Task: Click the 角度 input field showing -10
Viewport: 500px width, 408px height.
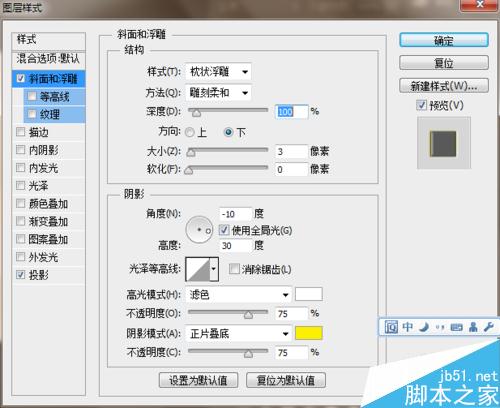Action: tap(235, 214)
